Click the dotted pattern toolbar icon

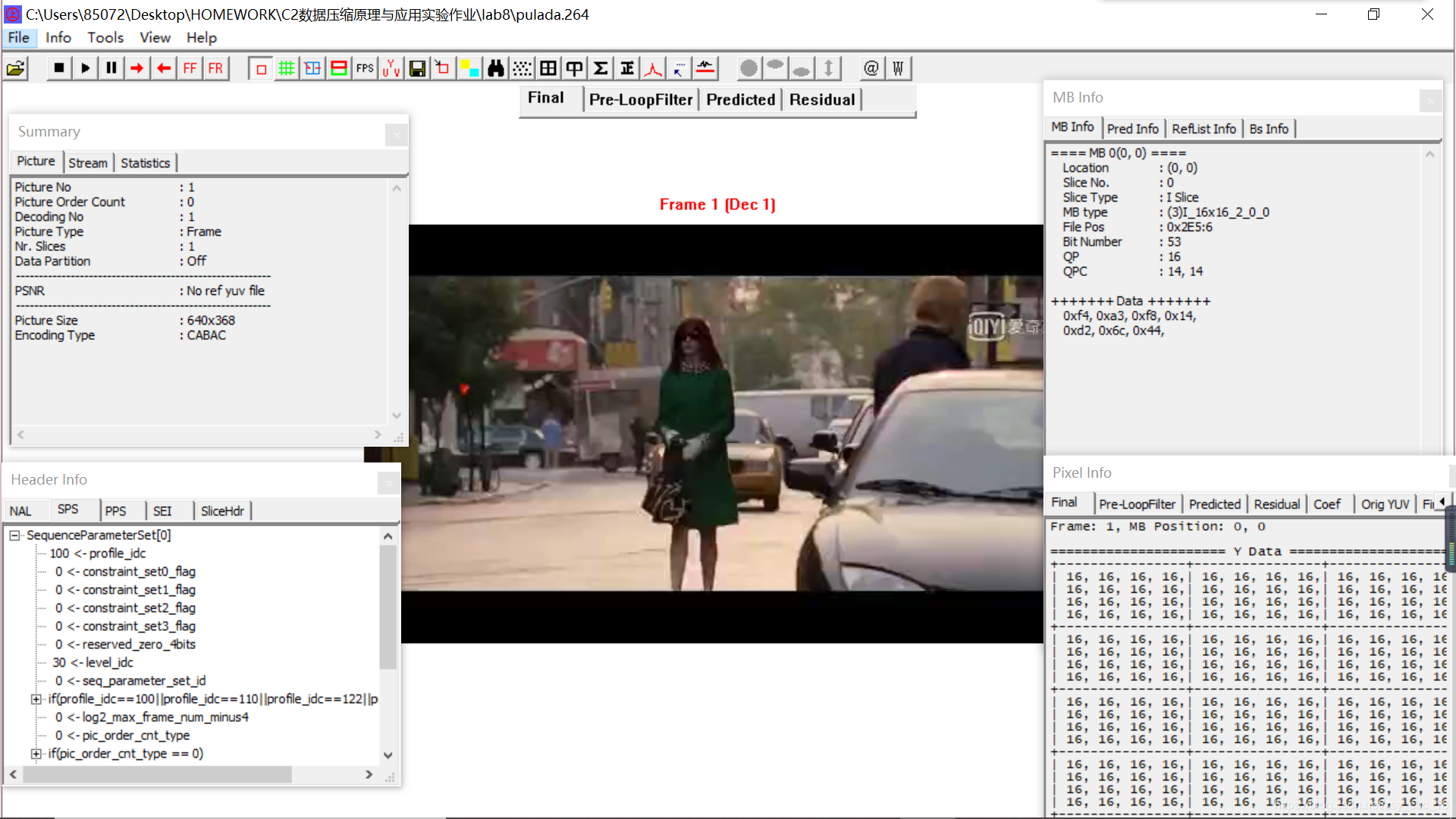click(x=522, y=69)
